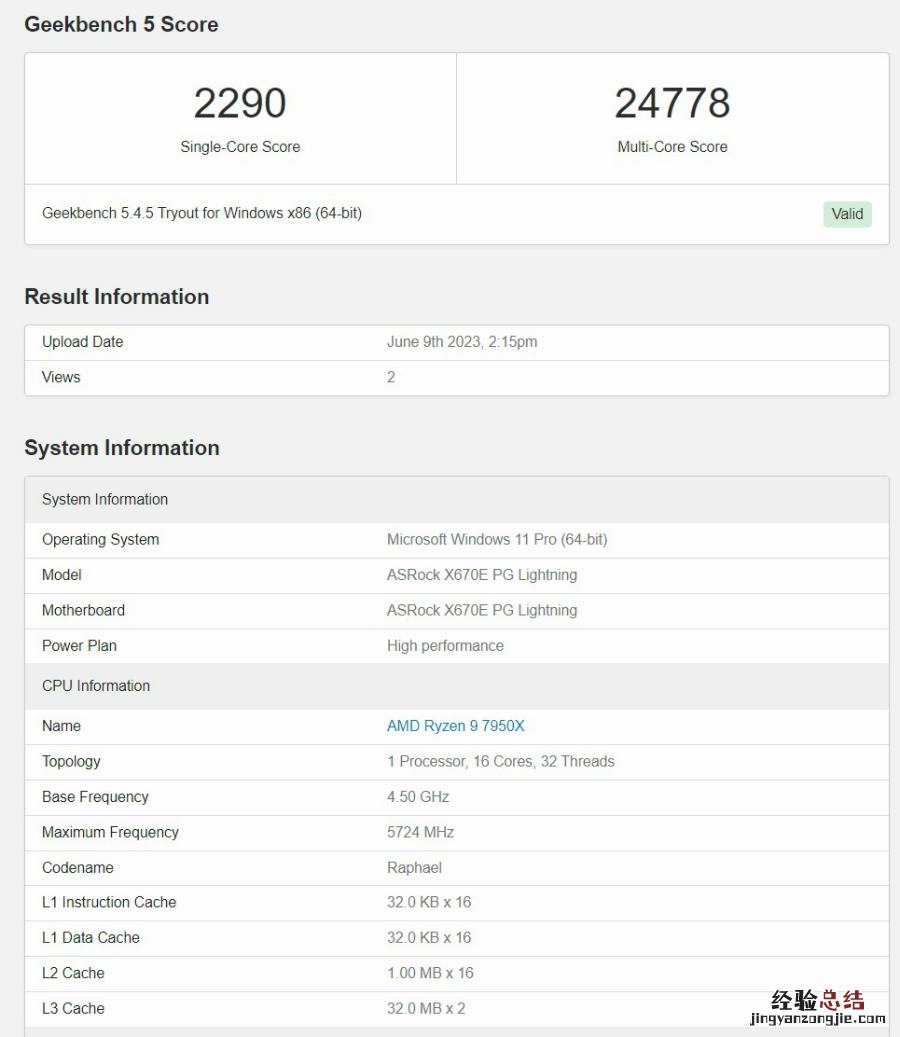Select the 32.0 MB x 2 value
The width and height of the screenshot is (900, 1037).
[427, 1009]
